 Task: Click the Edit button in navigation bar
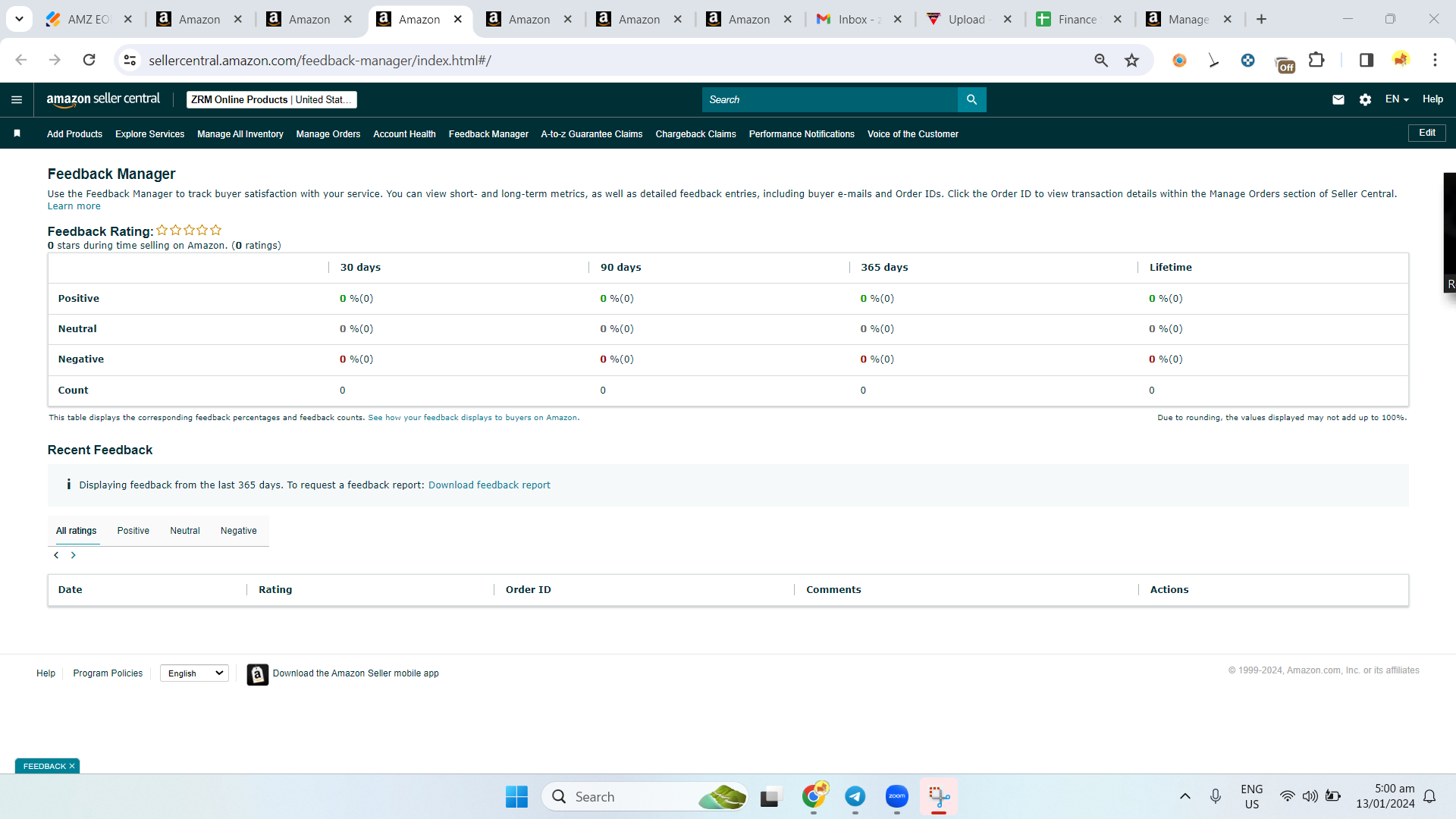pyautogui.click(x=1427, y=133)
